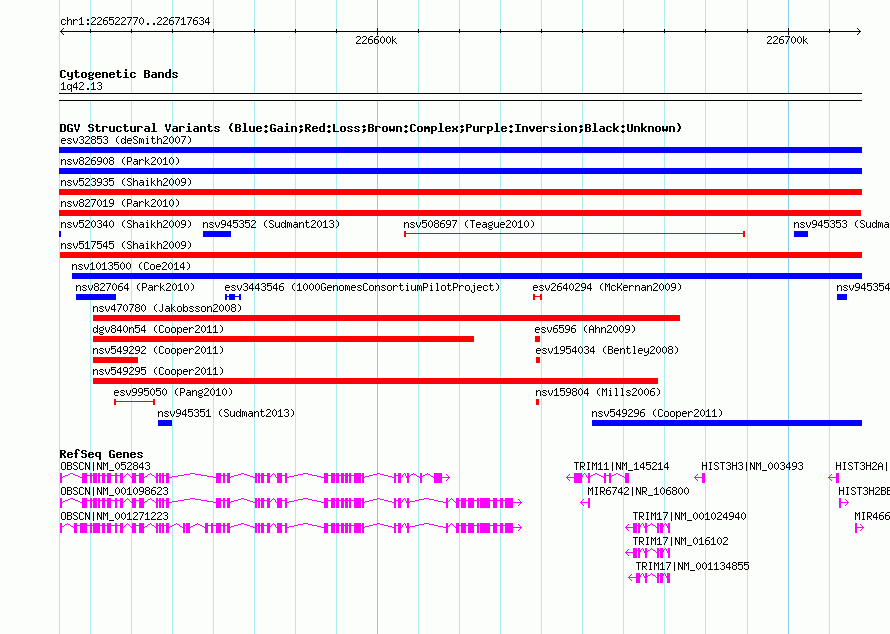Screen dimensions: 890x634
Task: Select nsv549296 (Cooper2011) label
Action: [657, 413]
